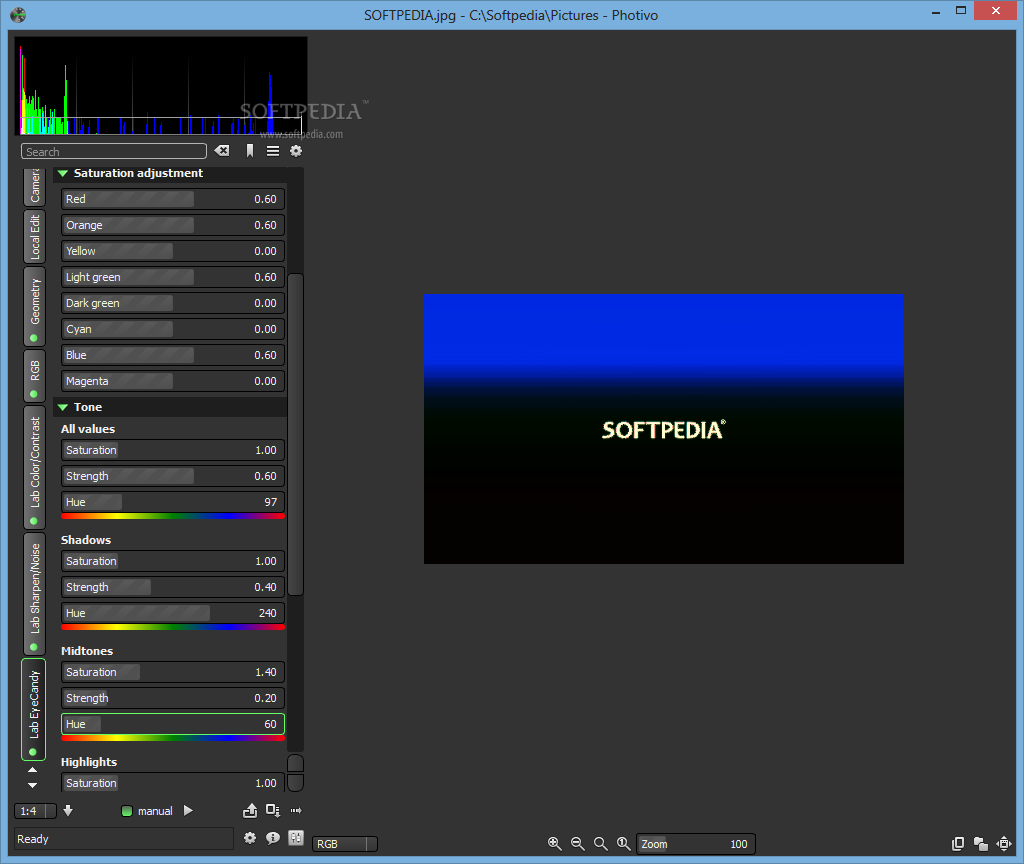The height and width of the screenshot is (864, 1024).
Task: Click Highlights Saturation slider
Action: click(x=173, y=782)
